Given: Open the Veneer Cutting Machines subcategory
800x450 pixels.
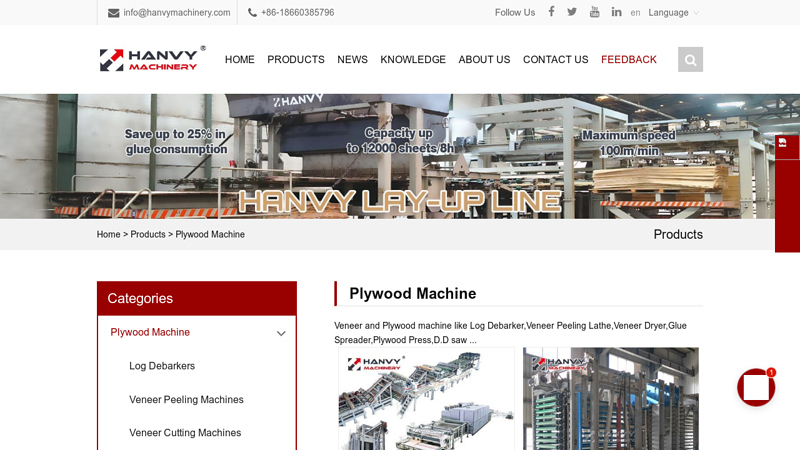Looking at the screenshot, I should (185, 433).
